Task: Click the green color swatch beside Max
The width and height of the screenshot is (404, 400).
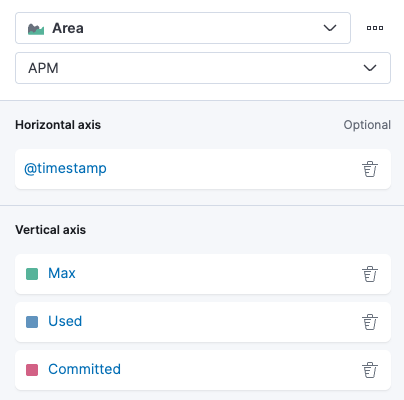Action: 32,274
